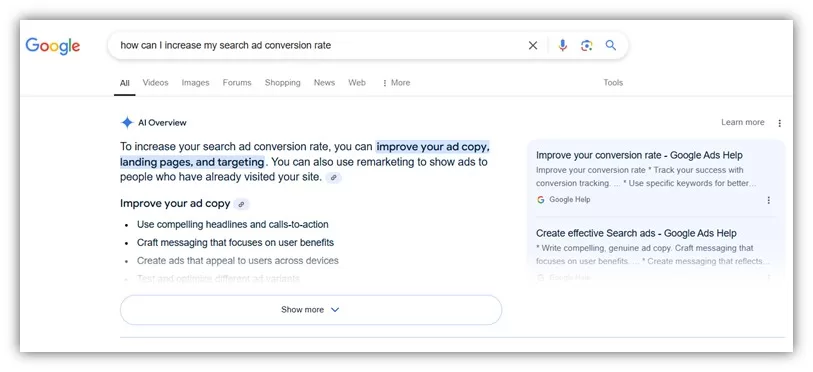Click the Improve your ad copy heading
Image resolution: width=813 pixels, height=372 pixels.
175,203
